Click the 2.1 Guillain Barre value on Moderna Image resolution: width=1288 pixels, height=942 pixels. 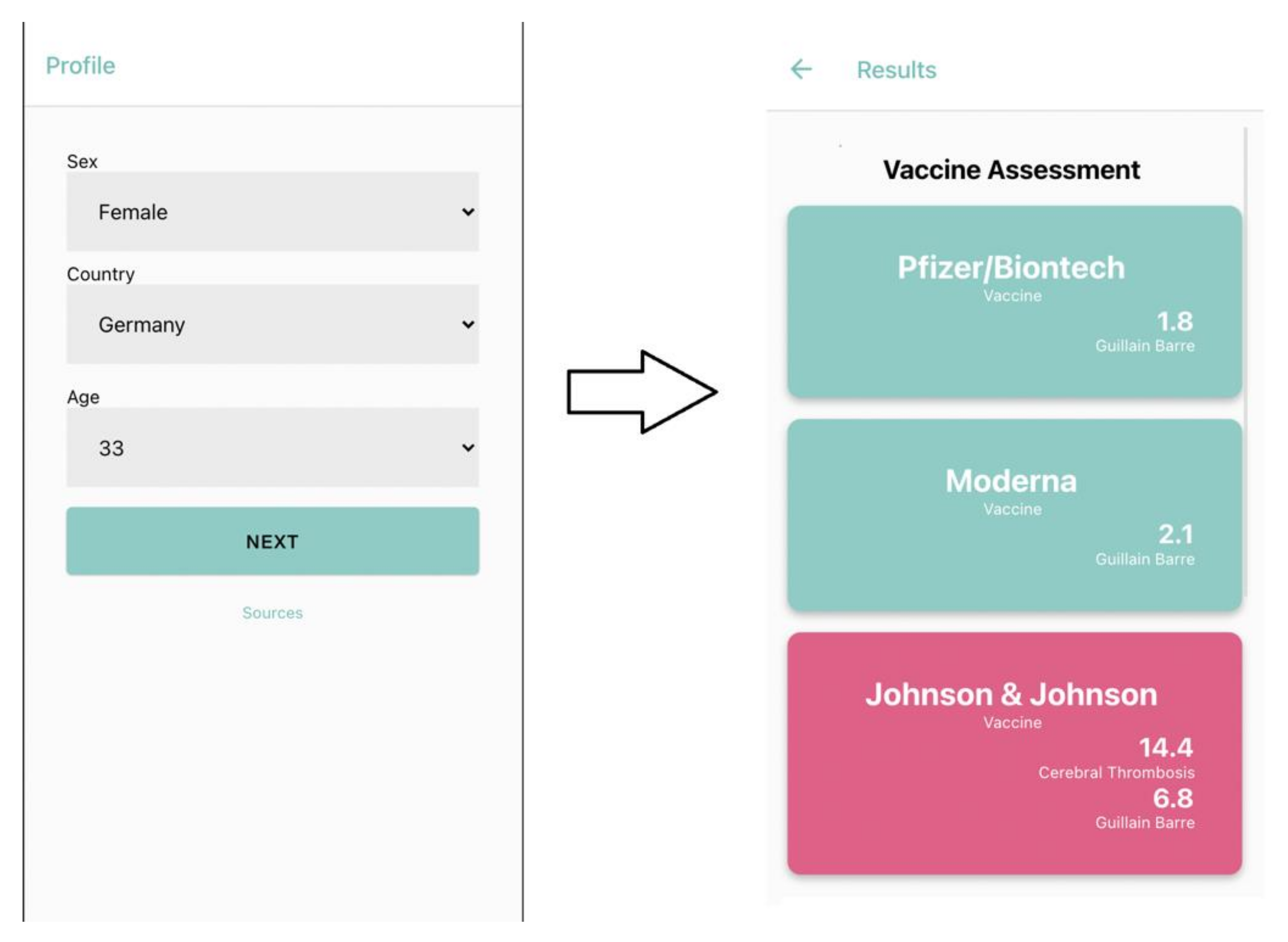click(1175, 535)
